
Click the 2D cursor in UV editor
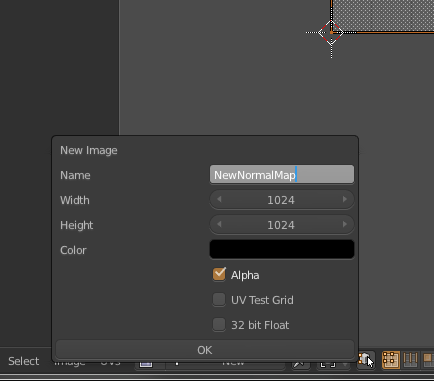(x=331, y=32)
